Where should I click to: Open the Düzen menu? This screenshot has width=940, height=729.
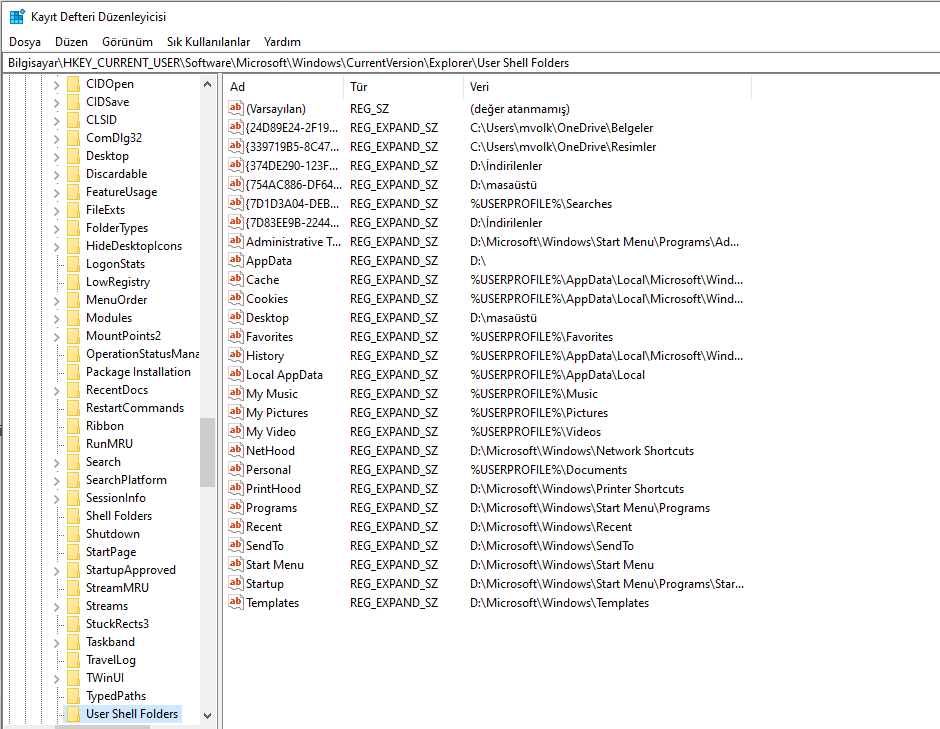coord(71,41)
